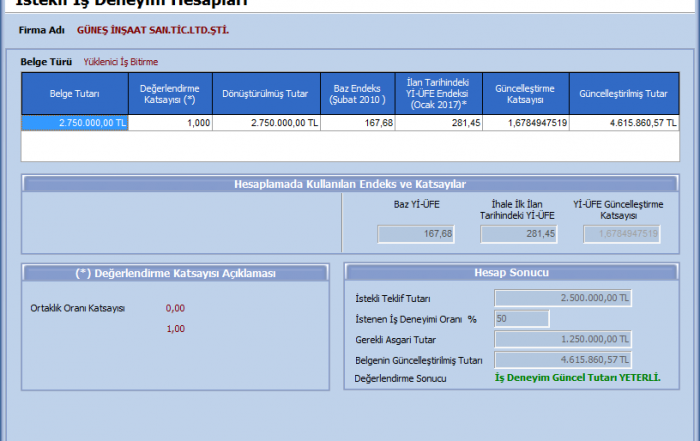Select the 1,000 Değerlendirme Katsayısı cell

[170, 123]
